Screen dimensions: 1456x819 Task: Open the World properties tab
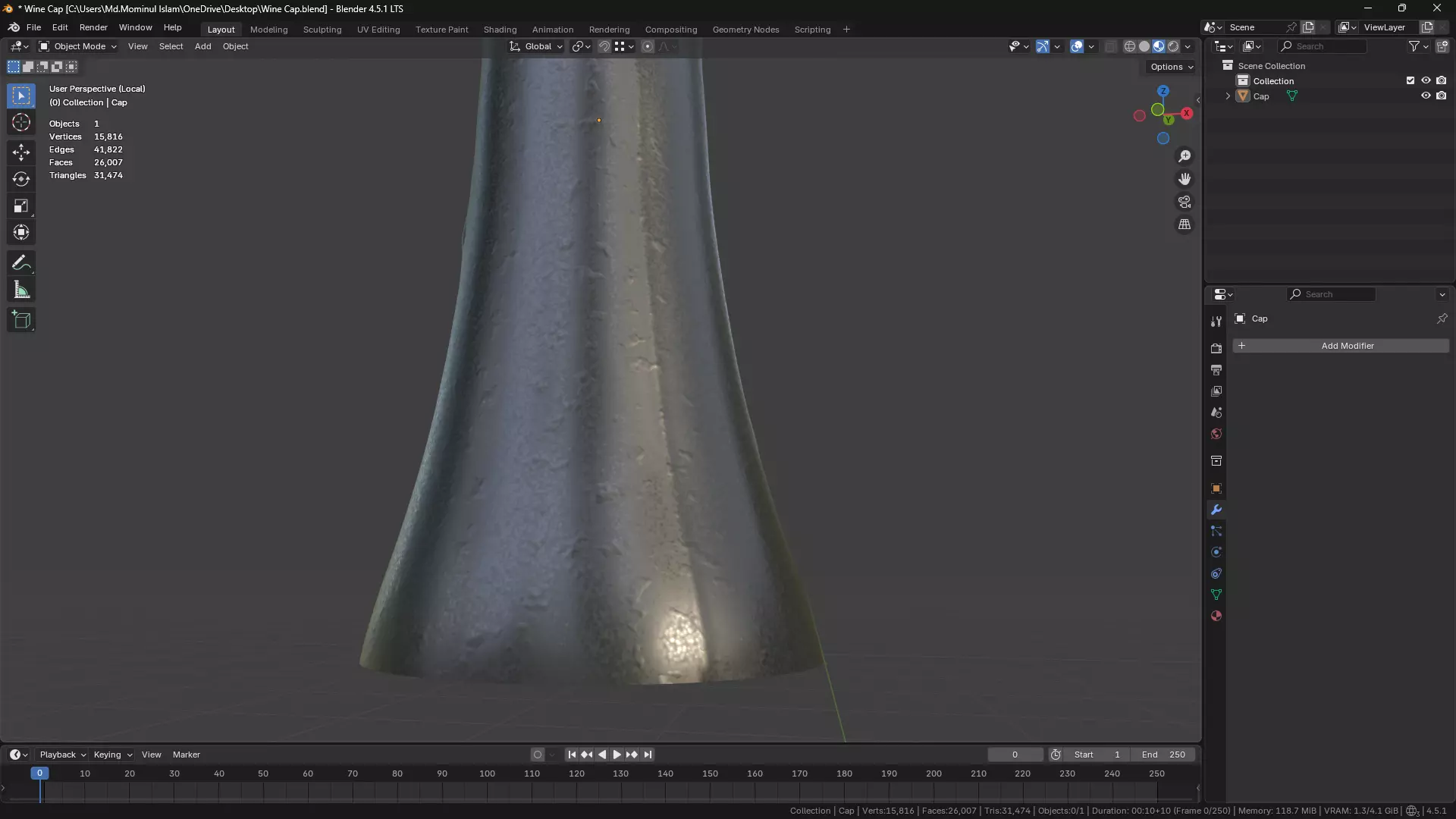(1216, 434)
